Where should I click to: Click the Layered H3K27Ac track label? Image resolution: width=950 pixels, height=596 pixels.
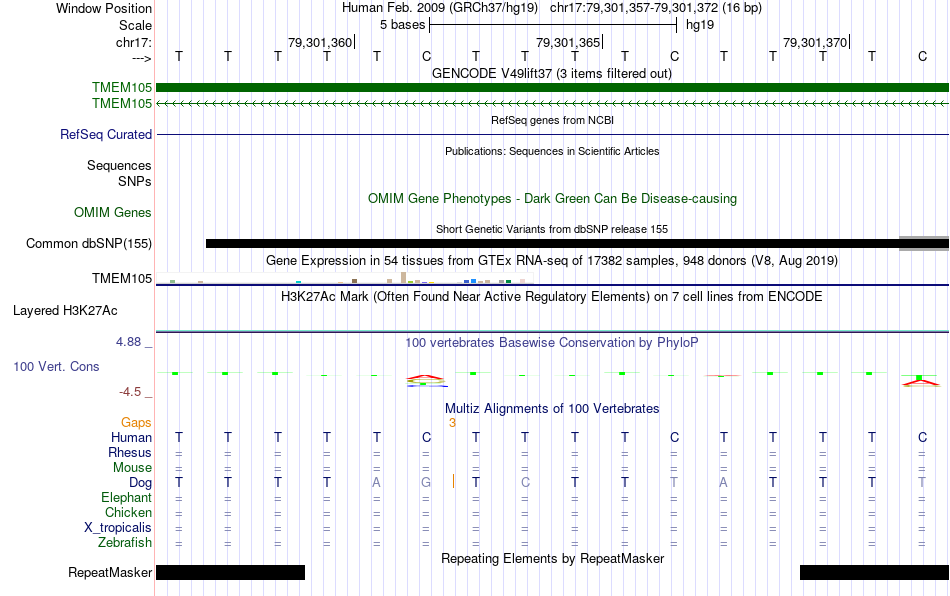[65, 311]
